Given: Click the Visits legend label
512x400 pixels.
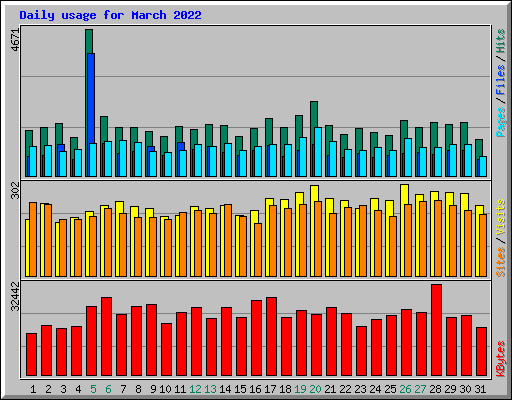Looking at the screenshot, I should [501, 218].
